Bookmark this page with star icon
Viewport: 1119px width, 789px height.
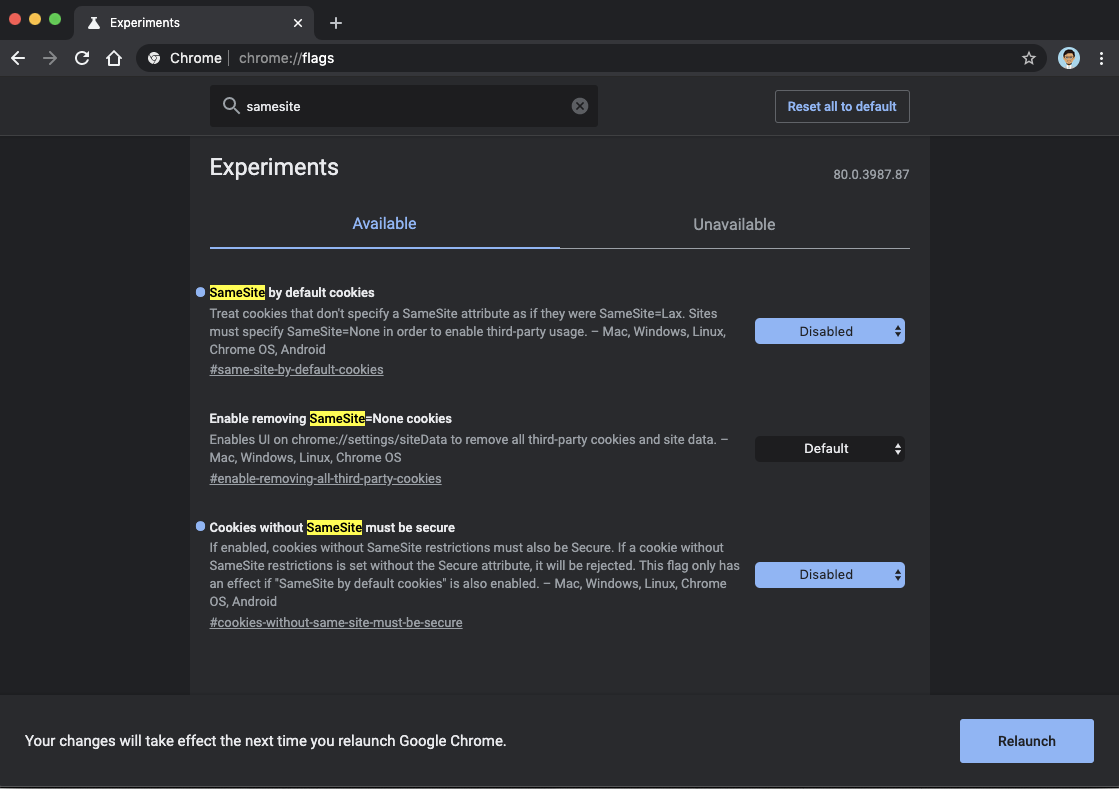click(x=1028, y=58)
